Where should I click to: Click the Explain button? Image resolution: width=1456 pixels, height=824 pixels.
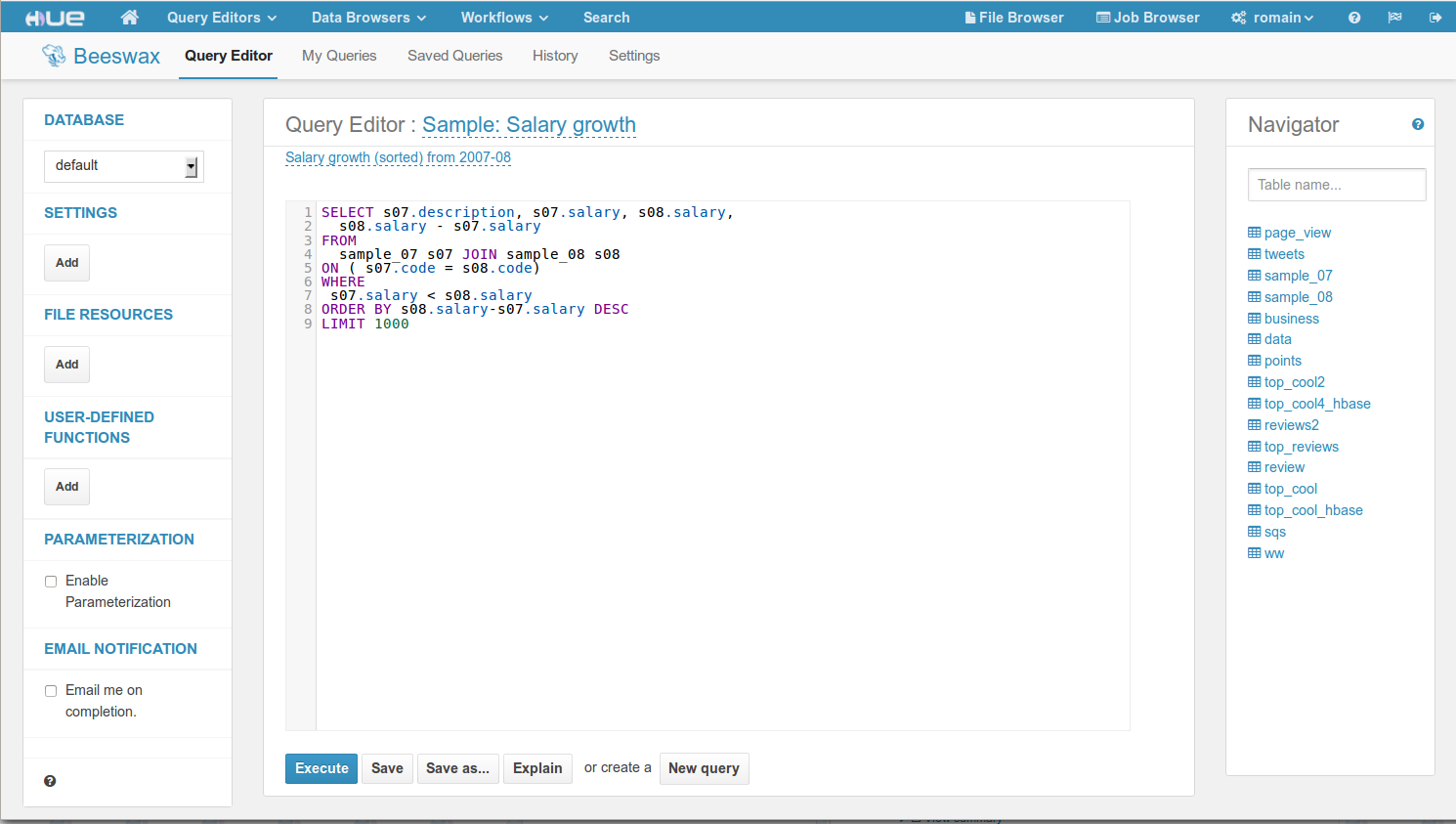pos(537,768)
